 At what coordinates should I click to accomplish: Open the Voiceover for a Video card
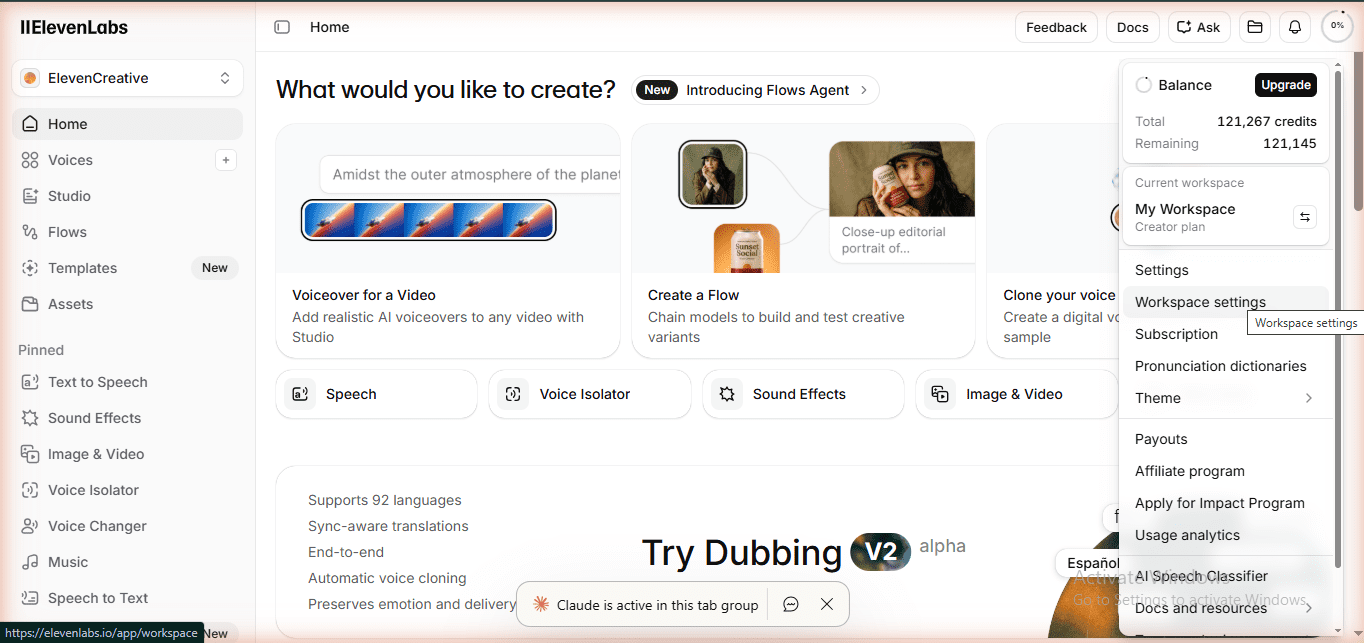tap(448, 241)
